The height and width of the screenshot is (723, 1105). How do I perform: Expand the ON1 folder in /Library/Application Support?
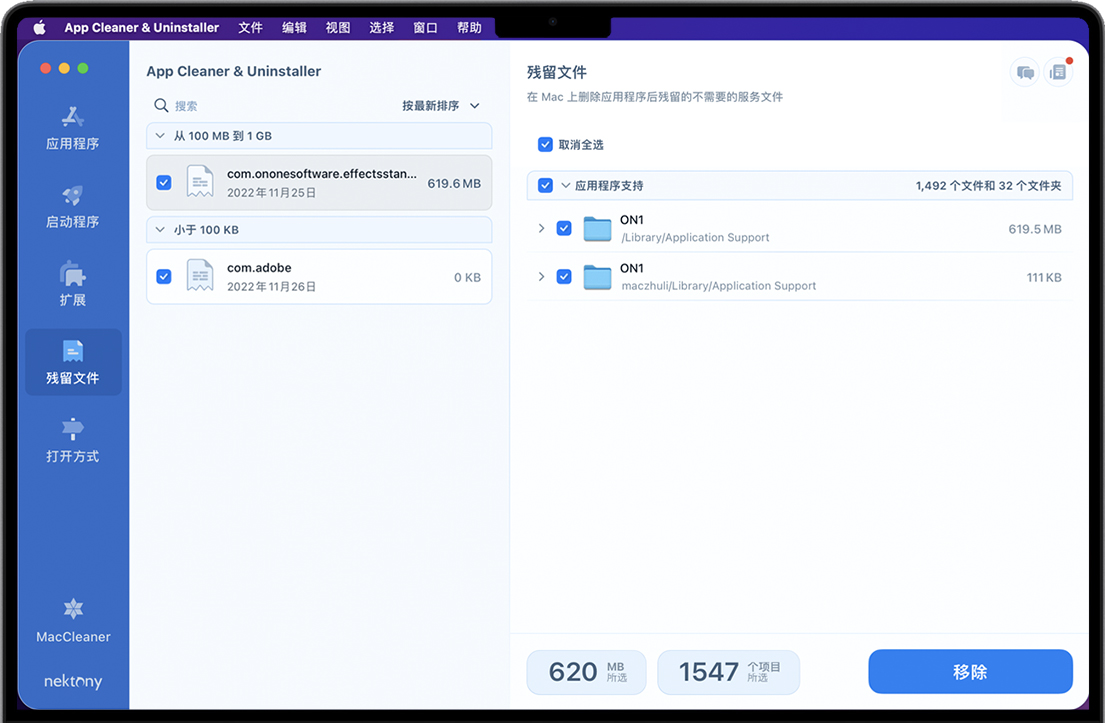click(541, 229)
